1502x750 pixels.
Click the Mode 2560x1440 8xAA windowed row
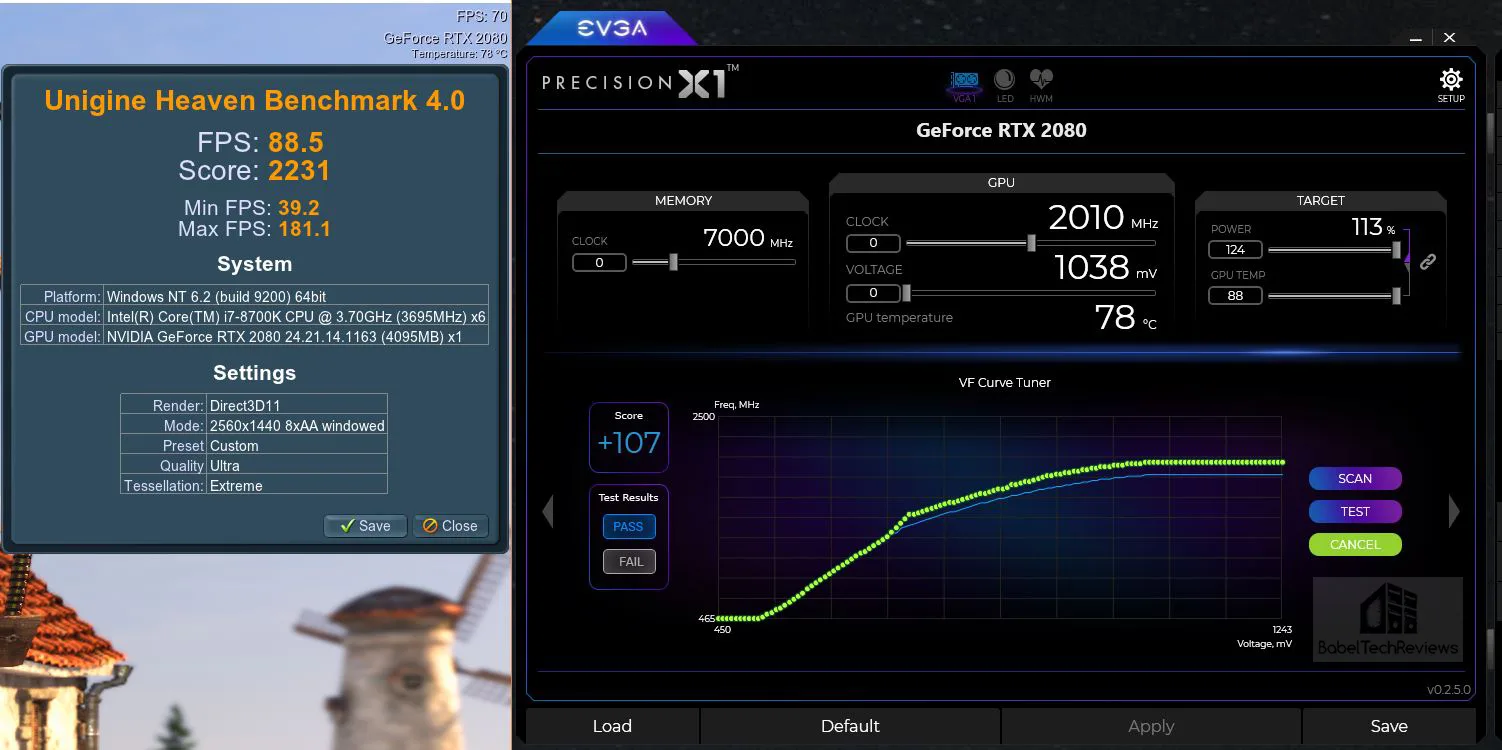coord(254,425)
